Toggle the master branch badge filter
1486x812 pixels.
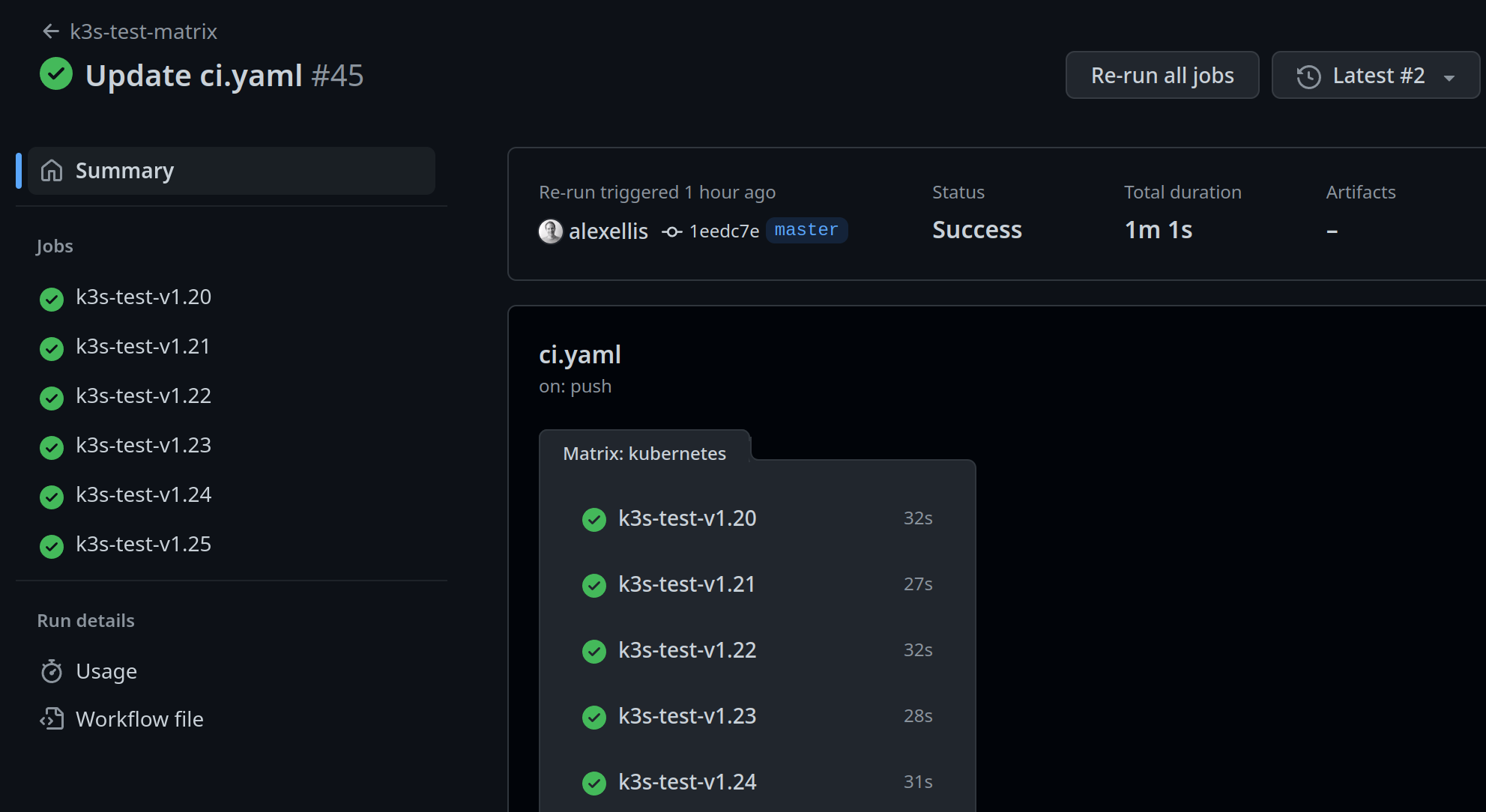tap(807, 230)
